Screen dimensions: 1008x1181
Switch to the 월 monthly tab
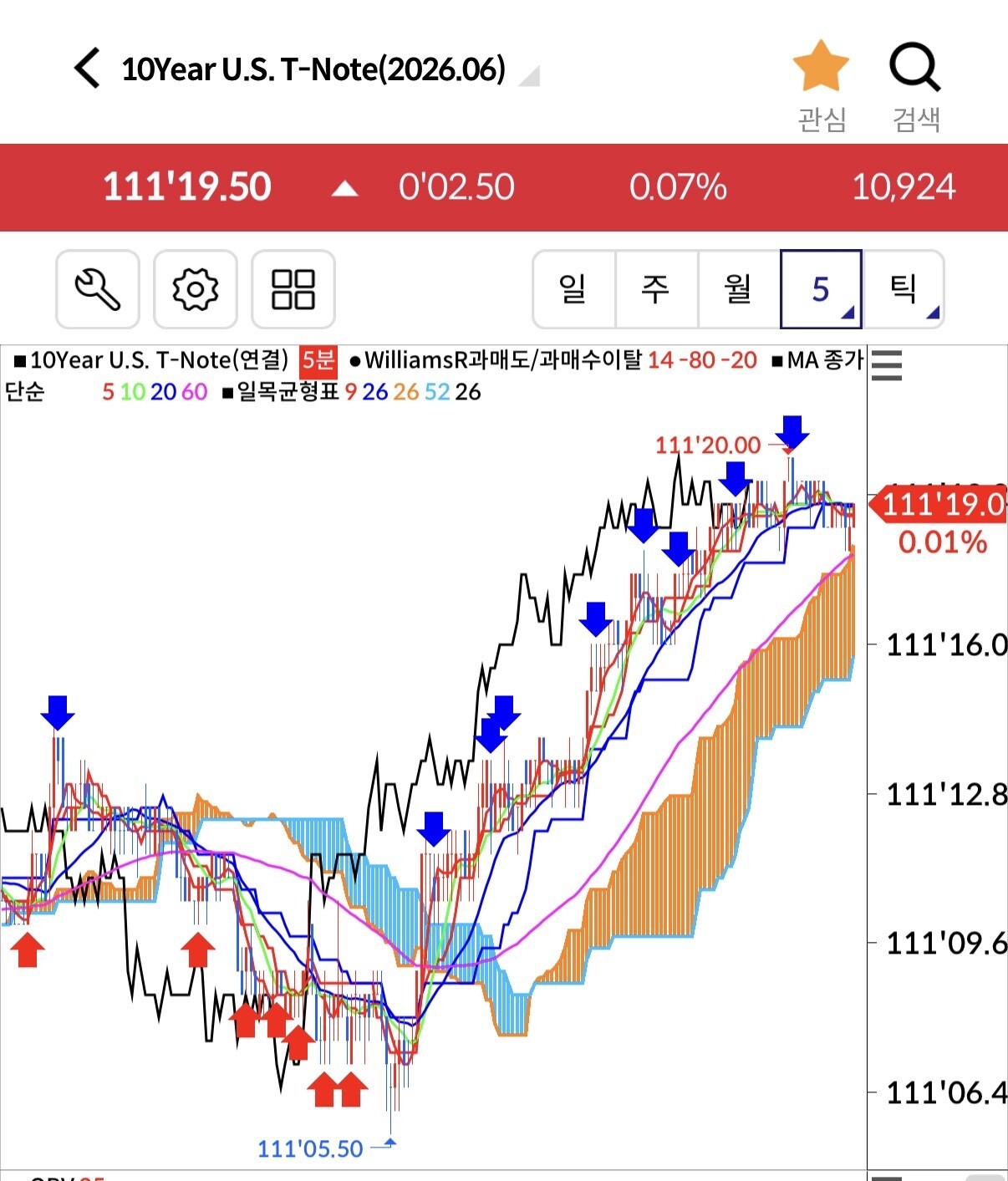[x=739, y=289]
